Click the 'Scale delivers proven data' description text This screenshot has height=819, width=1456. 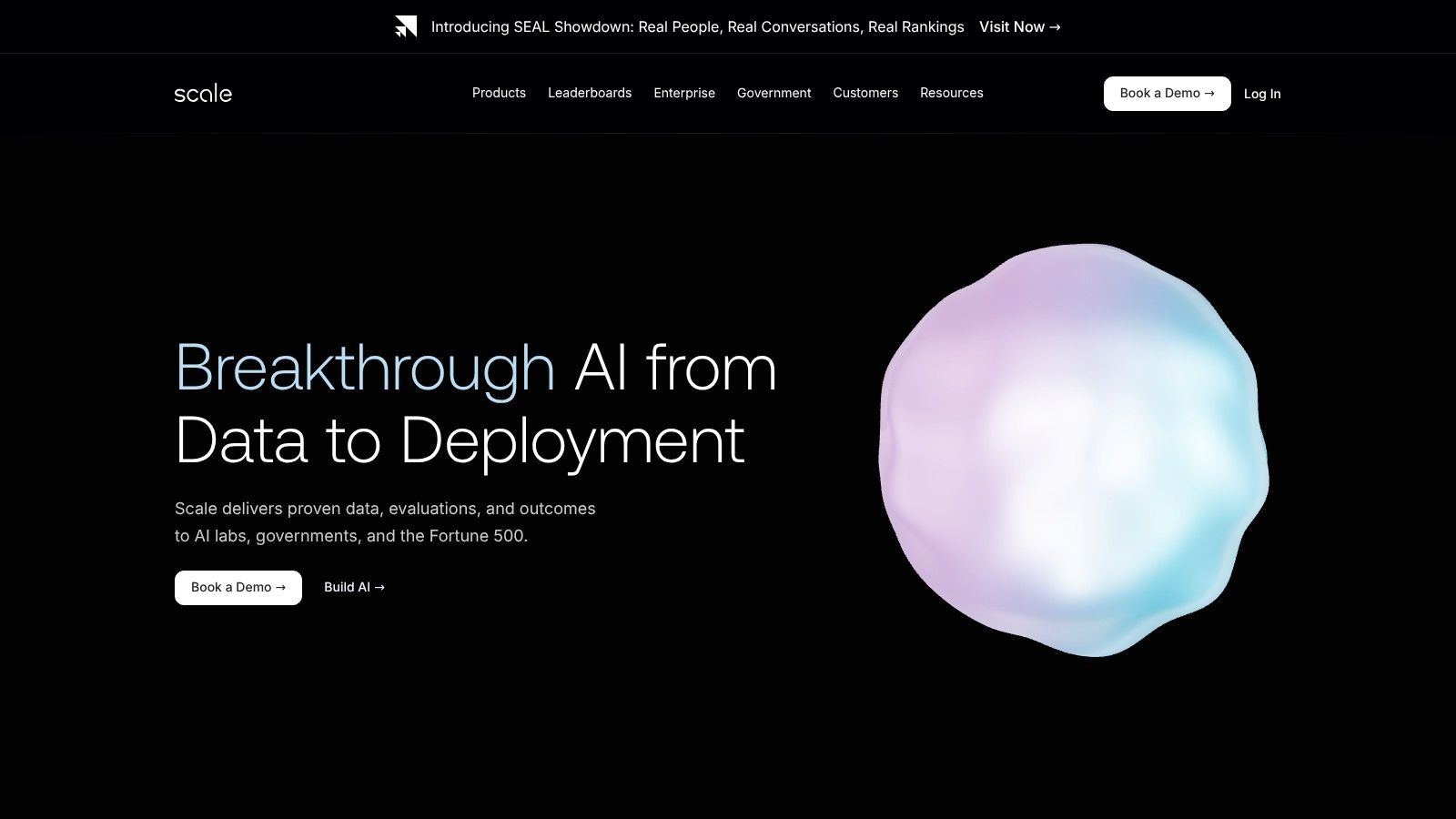click(x=385, y=522)
